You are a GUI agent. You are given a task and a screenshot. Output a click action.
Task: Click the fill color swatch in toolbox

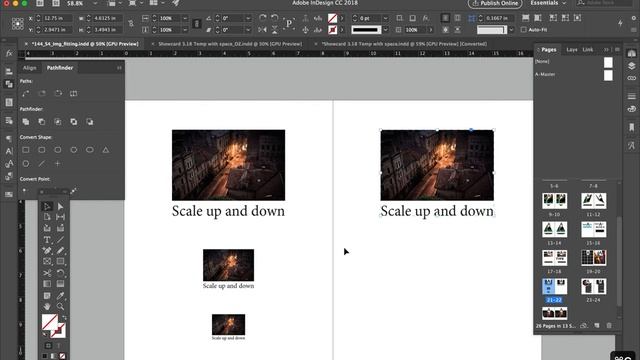click(49, 322)
